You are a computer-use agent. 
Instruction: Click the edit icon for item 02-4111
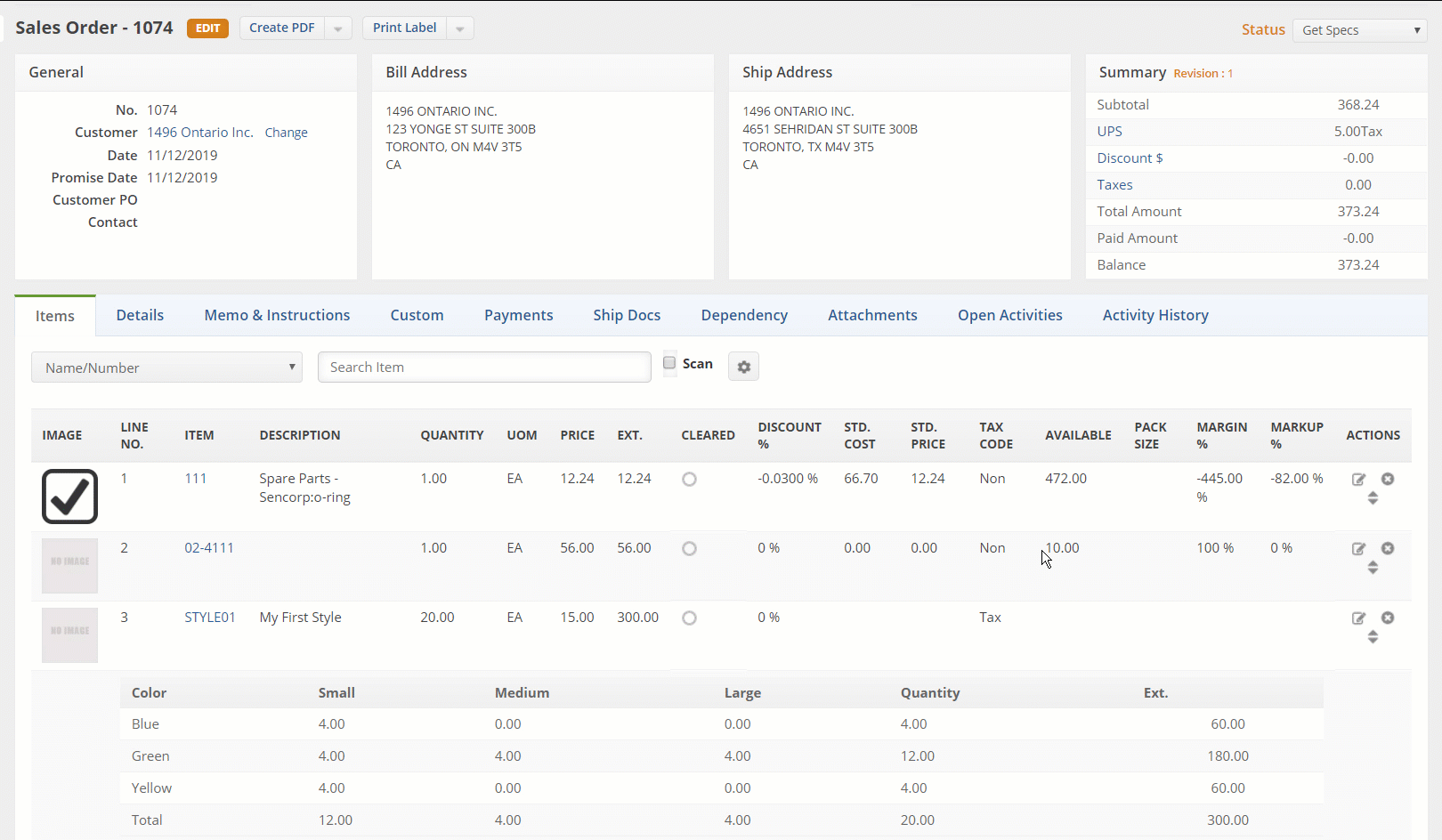point(1358,549)
